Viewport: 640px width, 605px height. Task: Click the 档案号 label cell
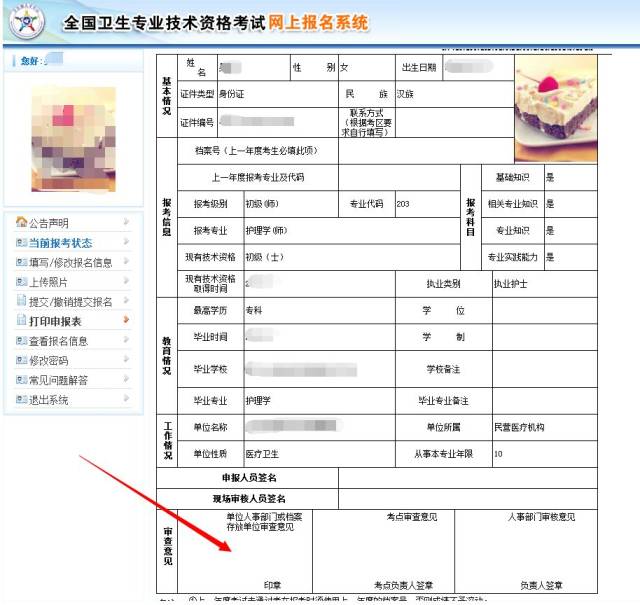click(x=258, y=151)
